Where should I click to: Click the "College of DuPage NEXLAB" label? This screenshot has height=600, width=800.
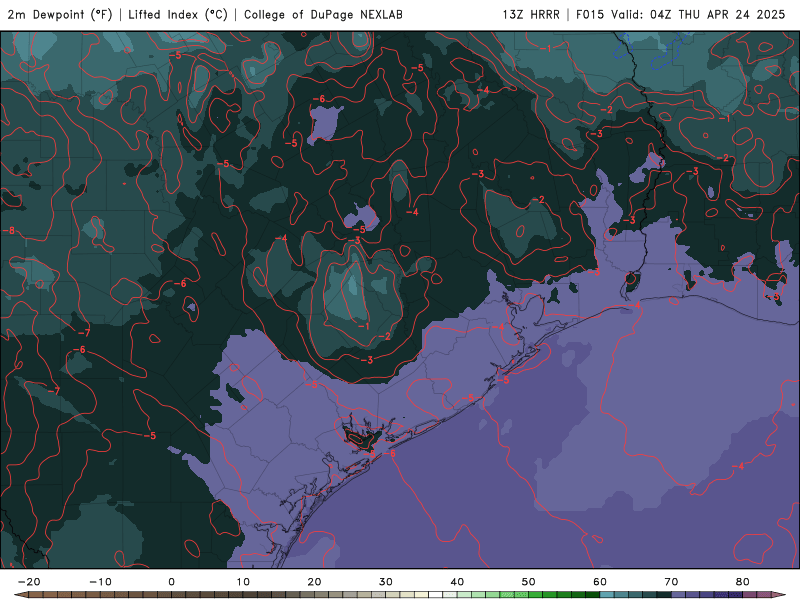click(x=323, y=15)
